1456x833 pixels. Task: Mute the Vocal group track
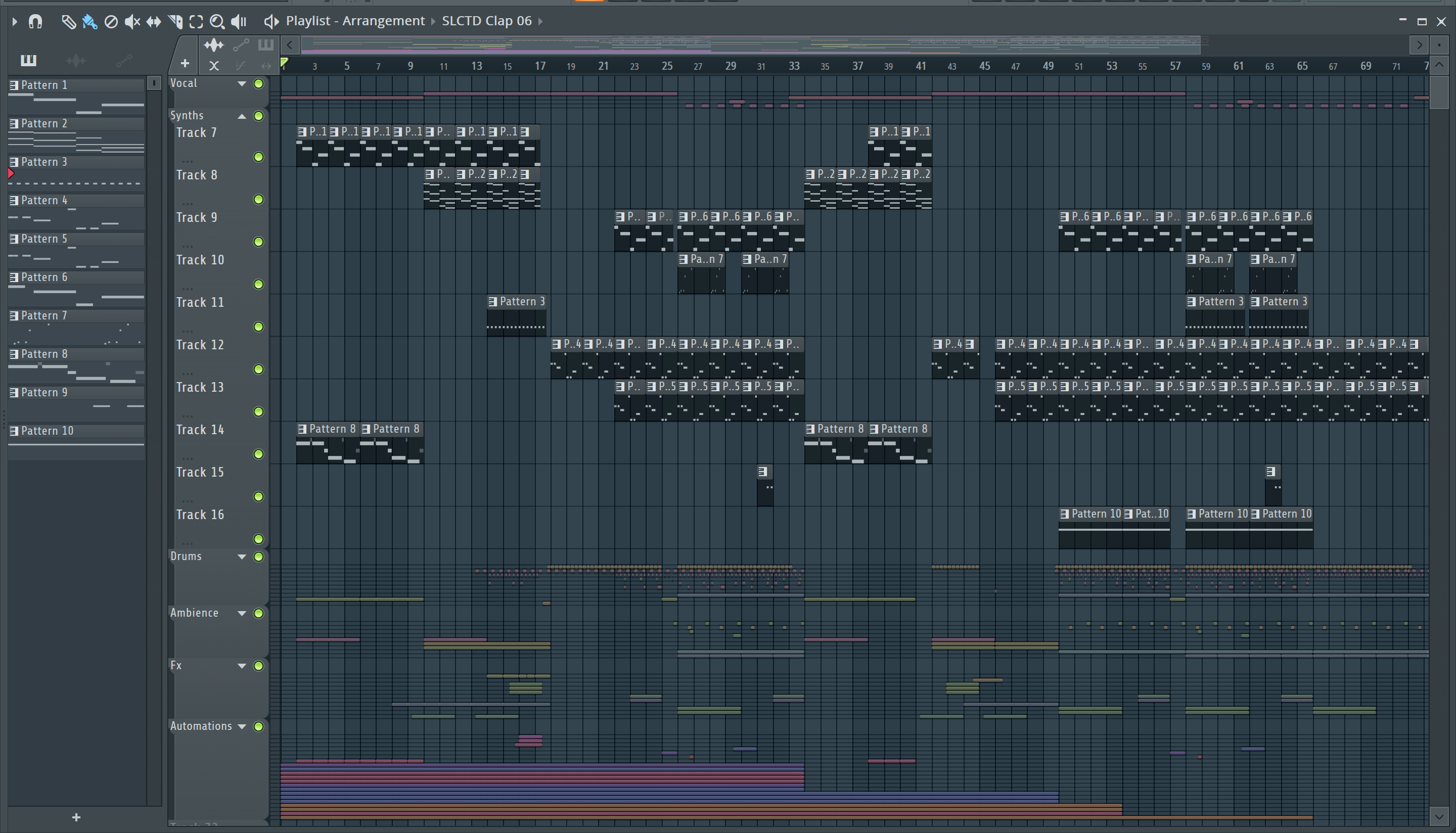pos(258,84)
